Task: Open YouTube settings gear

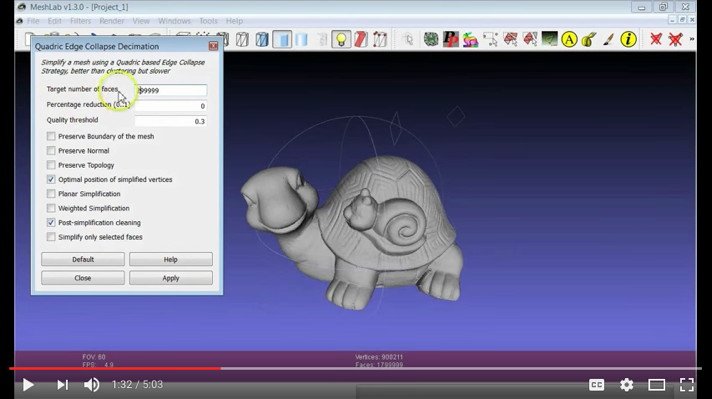Action: point(627,385)
